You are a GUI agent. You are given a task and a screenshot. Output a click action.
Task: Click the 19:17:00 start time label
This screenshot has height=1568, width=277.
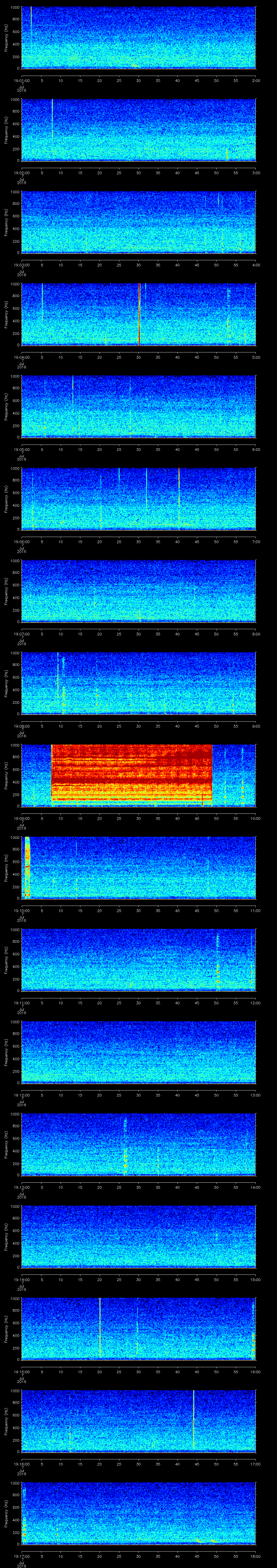tap(21, 1556)
